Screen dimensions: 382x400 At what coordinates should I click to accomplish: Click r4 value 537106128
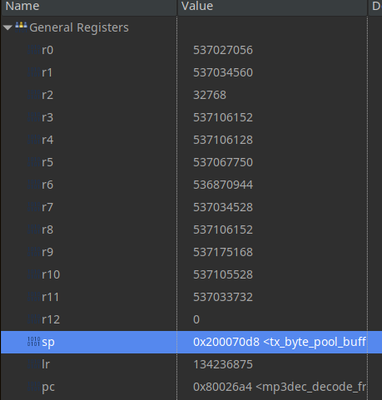(223, 140)
